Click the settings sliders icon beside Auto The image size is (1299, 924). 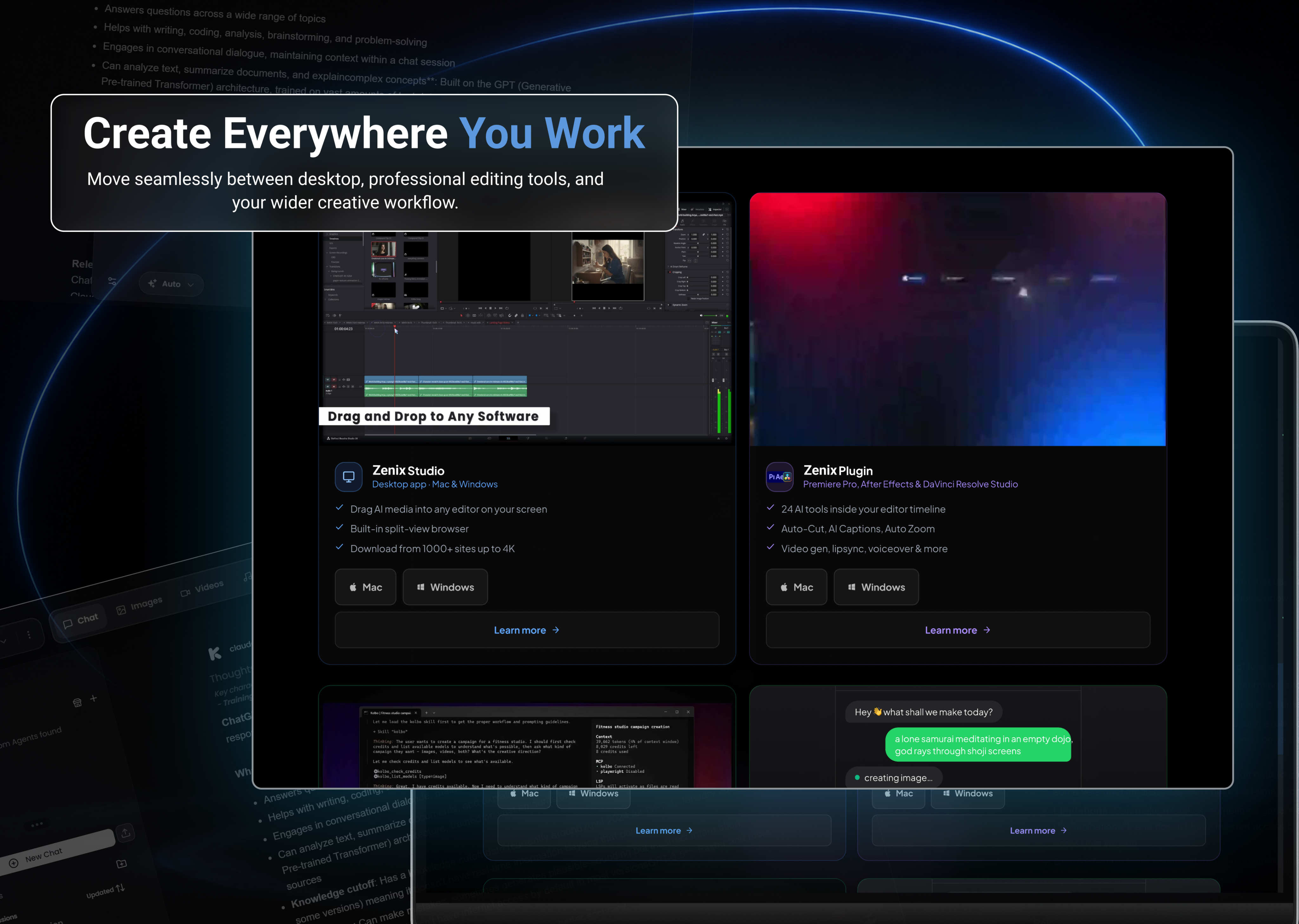112,281
